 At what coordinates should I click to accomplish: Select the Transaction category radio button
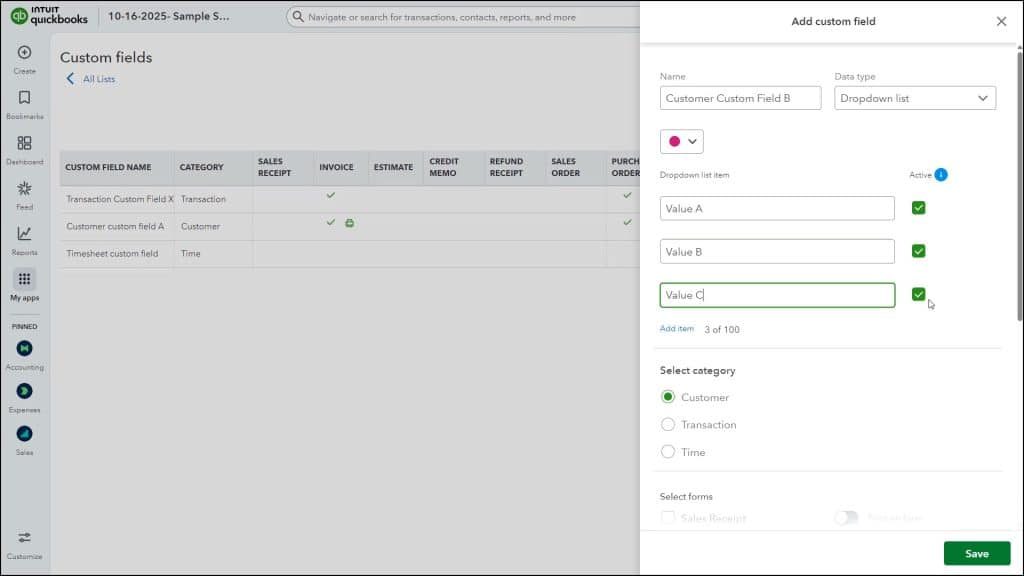point(668,424)
